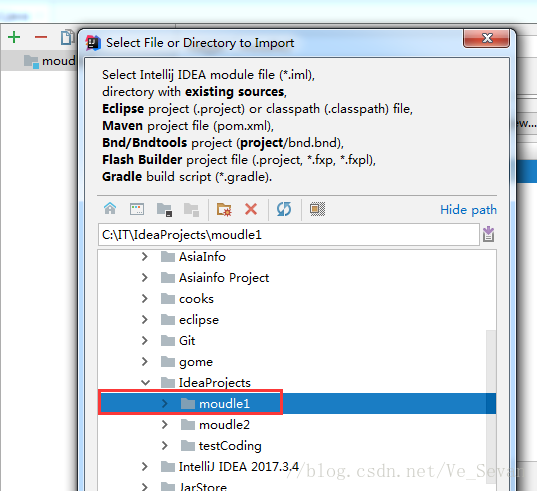
Task: Click the Refresh icon in toolbar
Action: (x=284, y=209)
